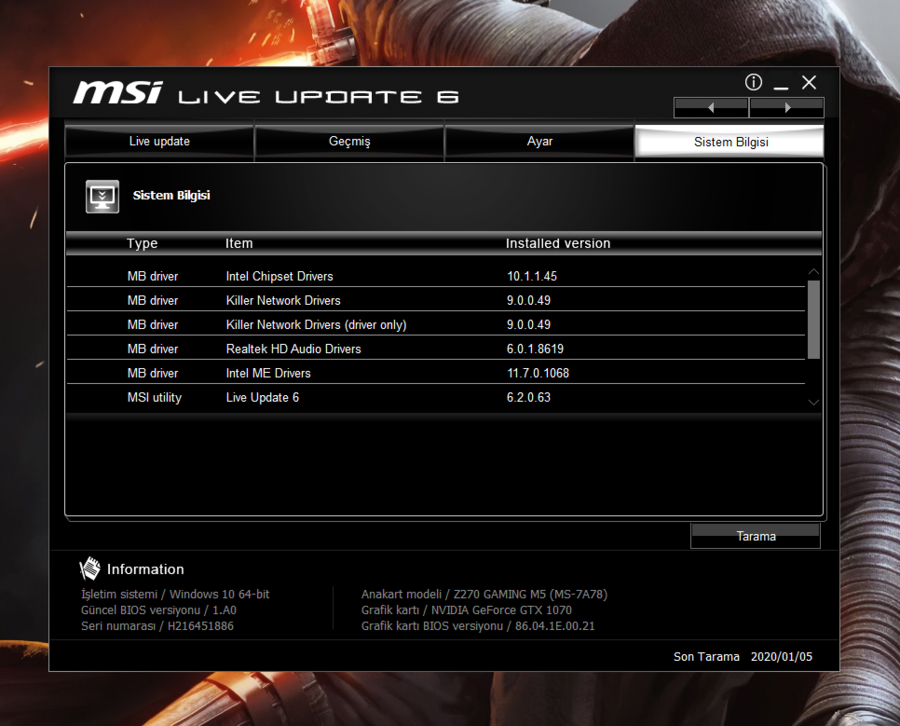Click the Installed version column header
This screenshot has height=726, width=900.
(x=558, y=243)
